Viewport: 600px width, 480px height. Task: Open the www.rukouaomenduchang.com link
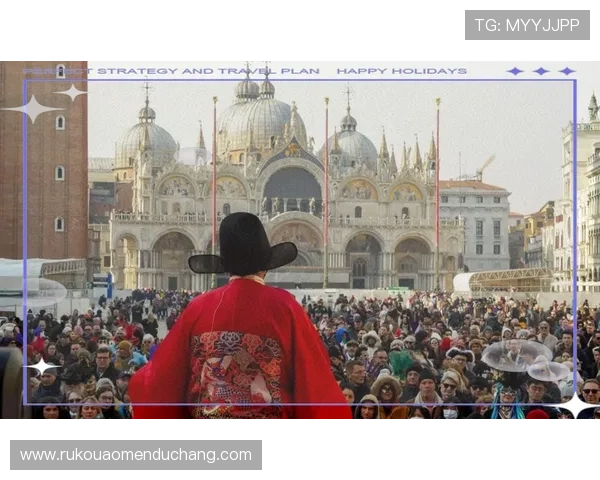pos(136,455)
